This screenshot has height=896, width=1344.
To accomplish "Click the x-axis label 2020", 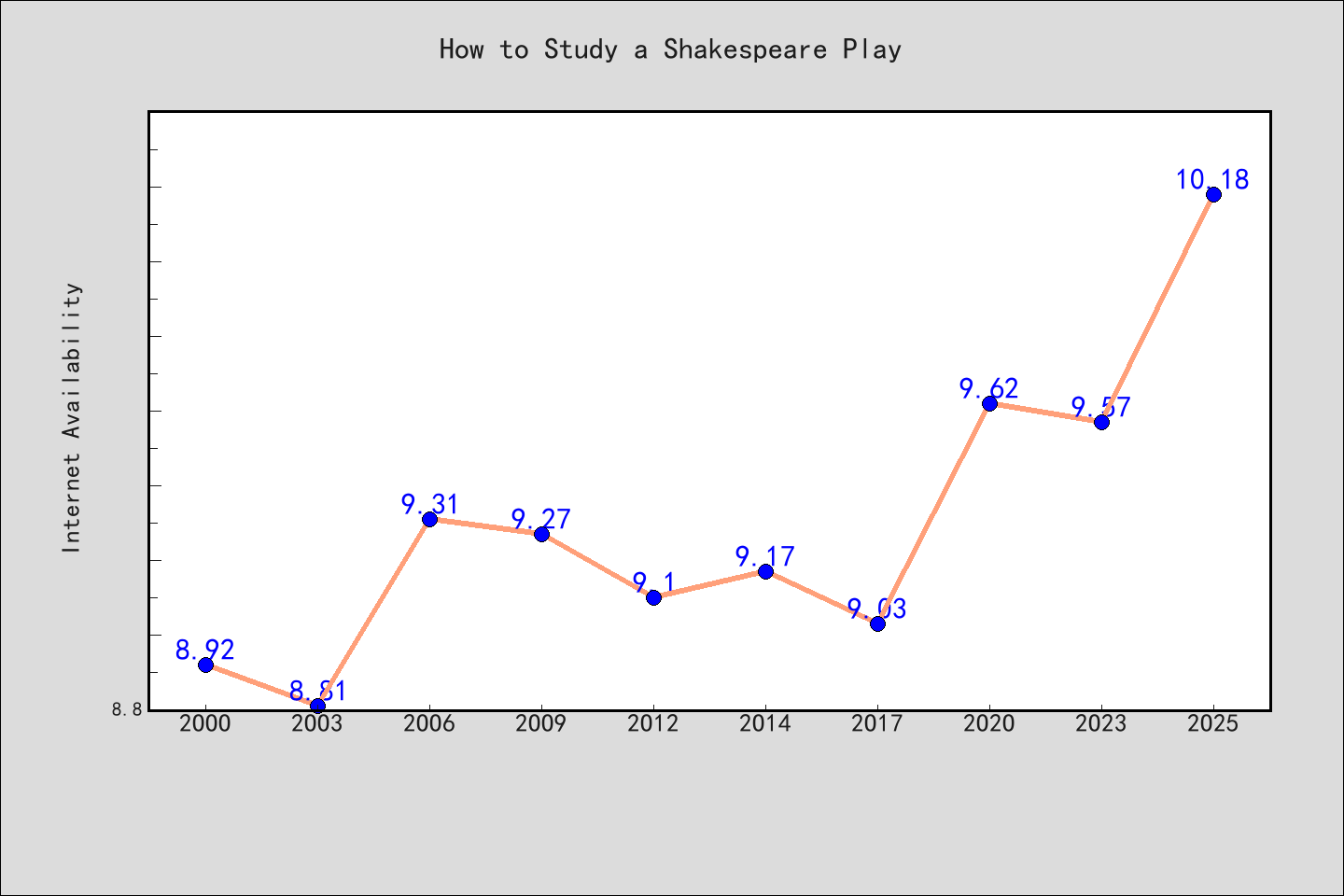I will tap(989, 724).
